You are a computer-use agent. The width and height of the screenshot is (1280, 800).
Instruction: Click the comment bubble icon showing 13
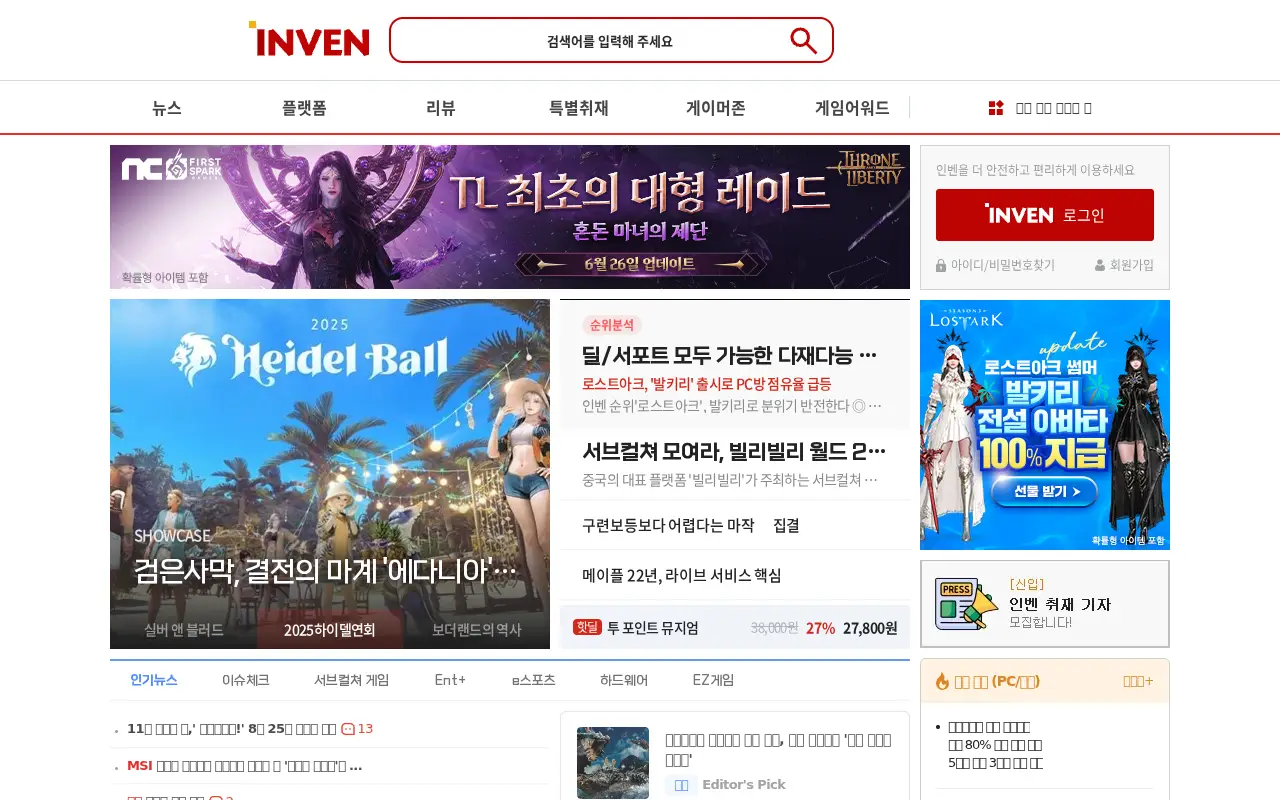pyautogui.click(x=348, y=729)
